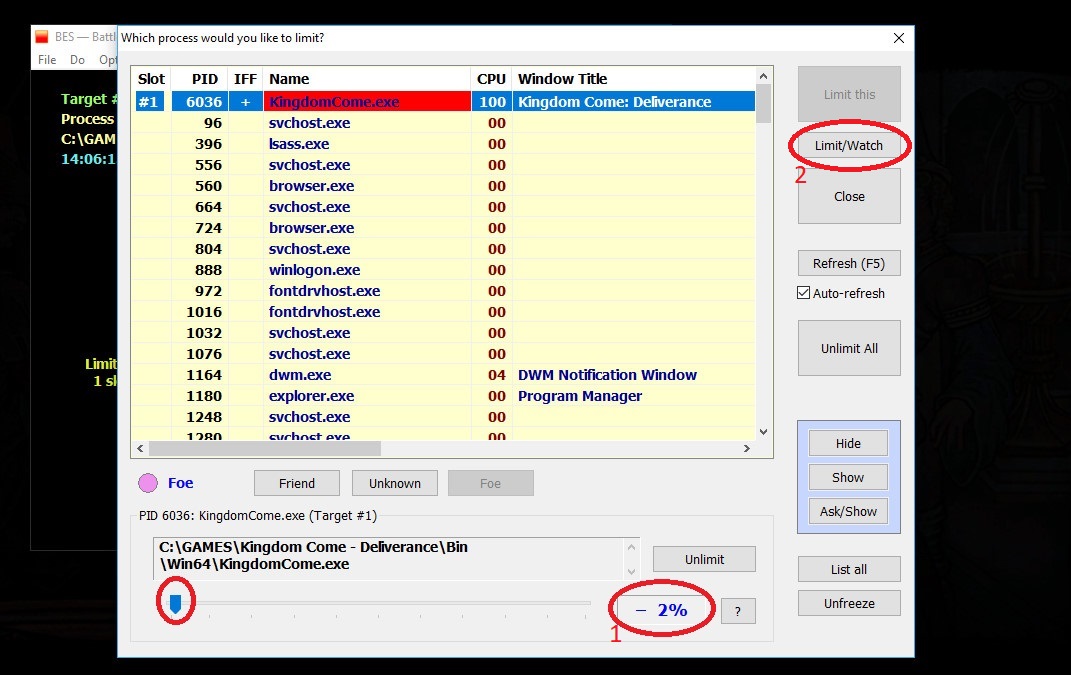
Task: Select svchost.exe with PID 1248
Action: (x=444, y=417)
